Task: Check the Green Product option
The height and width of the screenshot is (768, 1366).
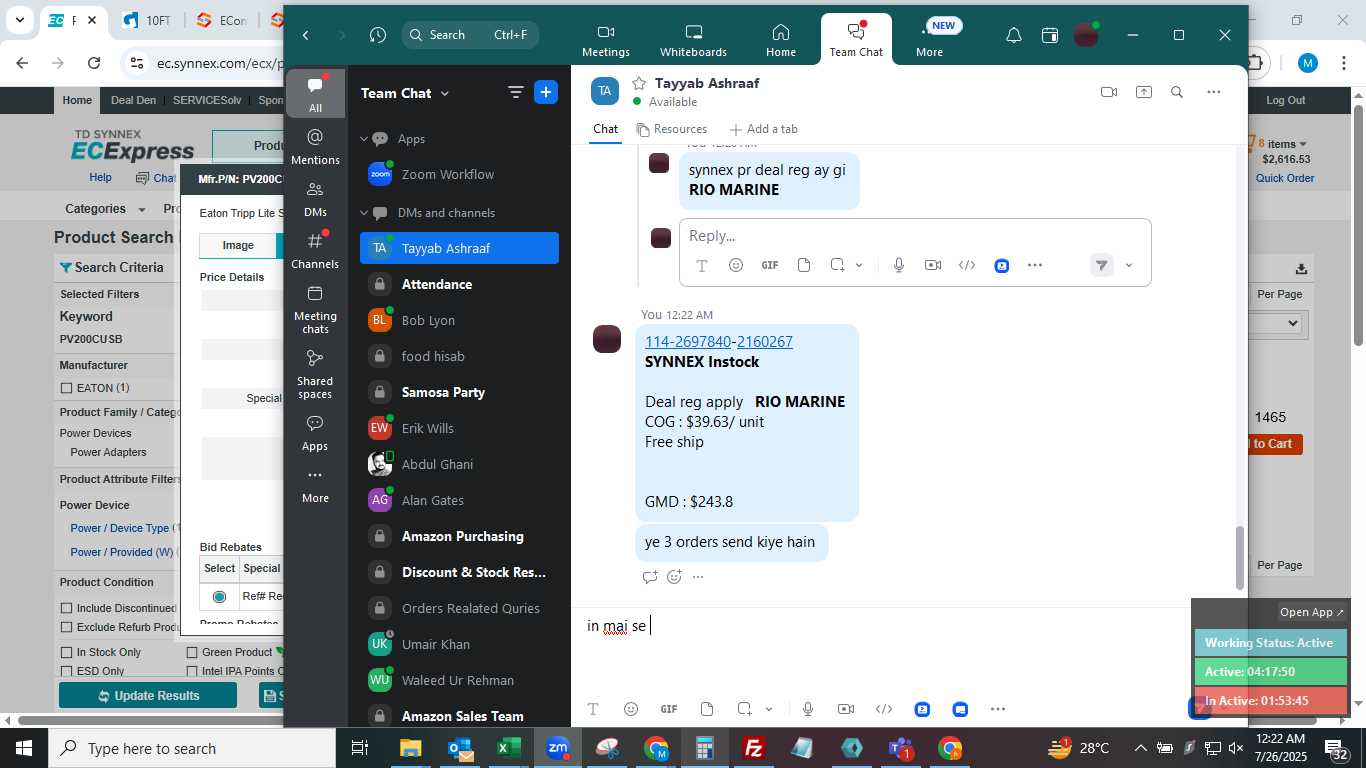Action: 192,652
